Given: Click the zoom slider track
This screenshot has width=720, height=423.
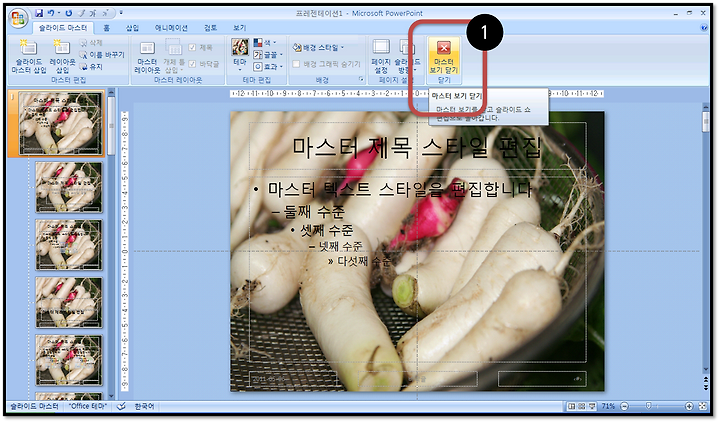Looking at the screenshot, I should coord(657,406).
